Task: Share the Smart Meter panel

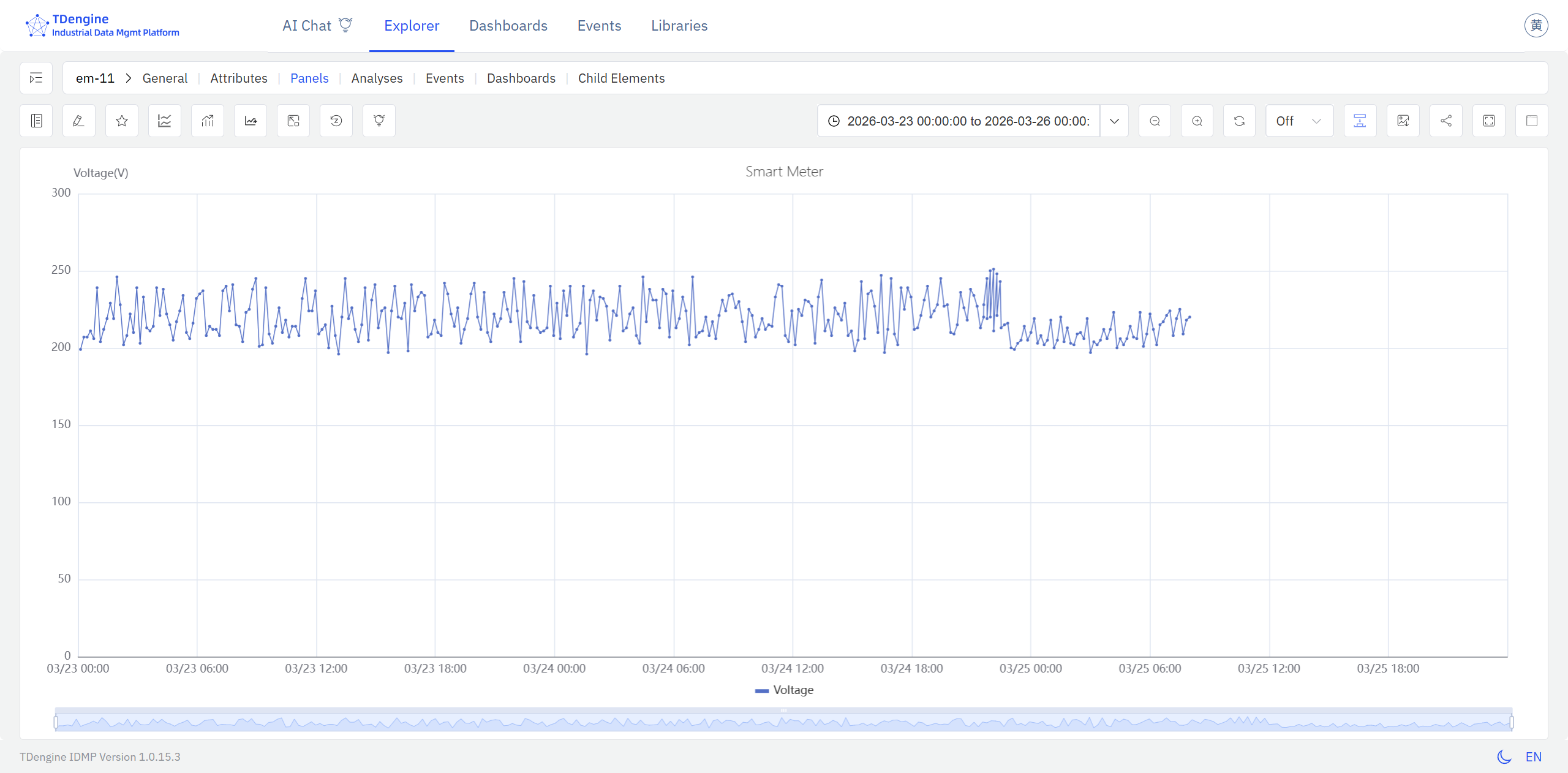Action: (1445, 121)
